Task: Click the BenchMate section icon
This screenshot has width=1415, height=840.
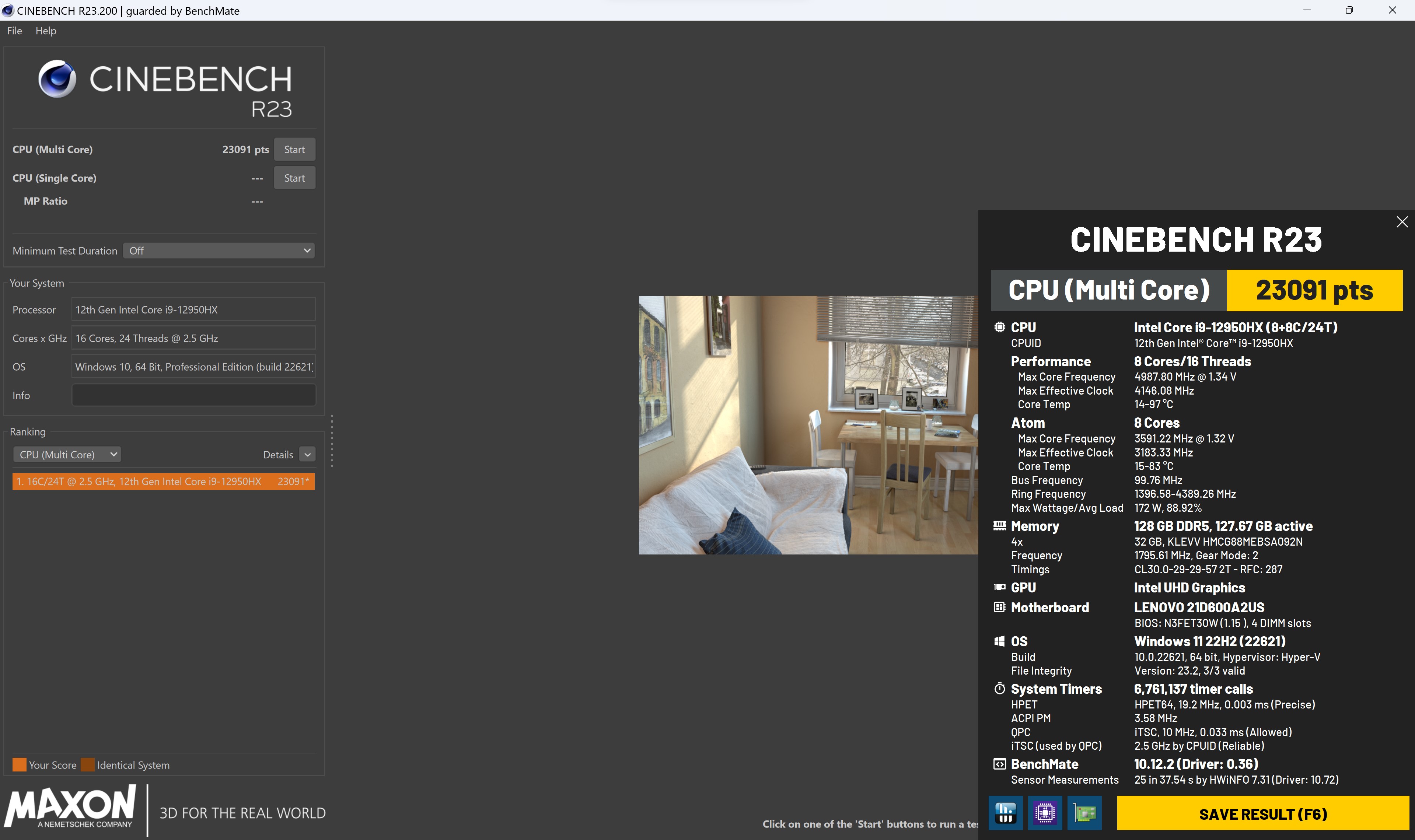Action: [1000, 764]
